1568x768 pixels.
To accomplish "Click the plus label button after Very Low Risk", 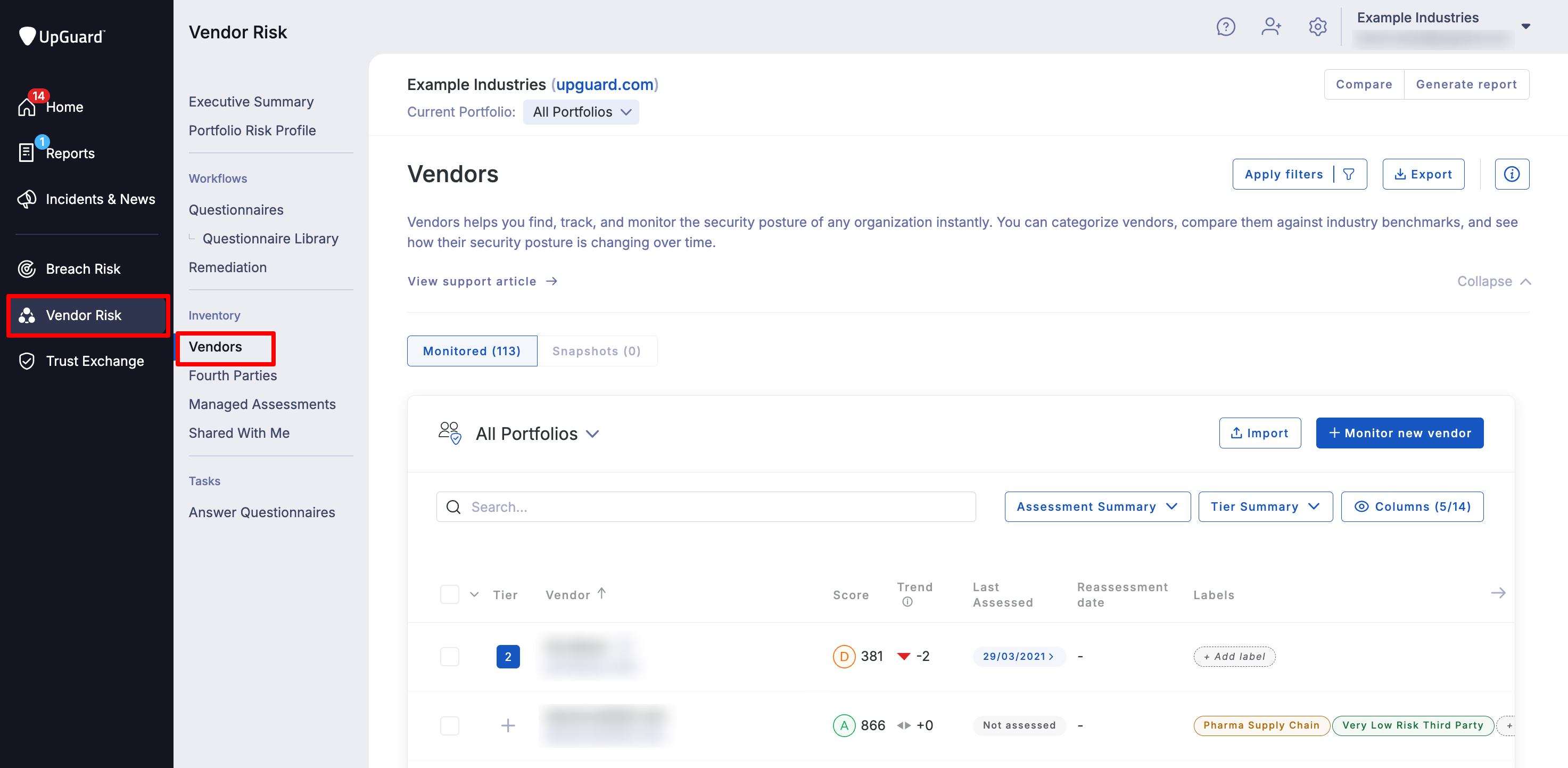I will 1506,725.
